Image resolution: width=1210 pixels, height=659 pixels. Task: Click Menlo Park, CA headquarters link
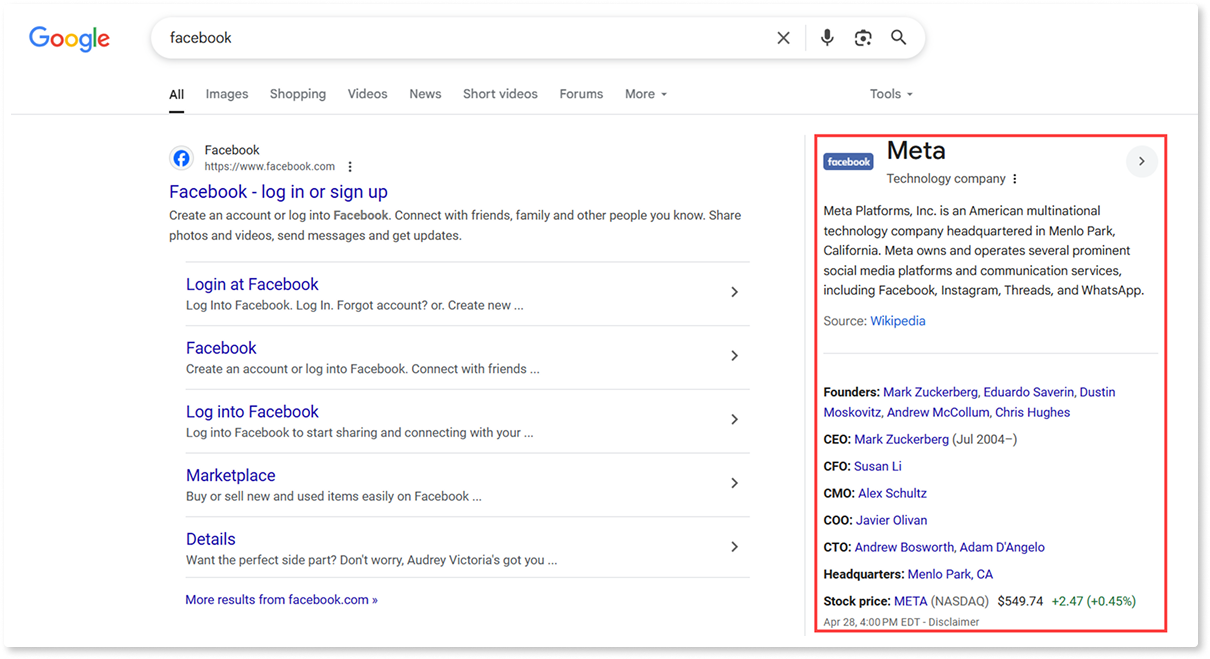click(x=950, y=574)
